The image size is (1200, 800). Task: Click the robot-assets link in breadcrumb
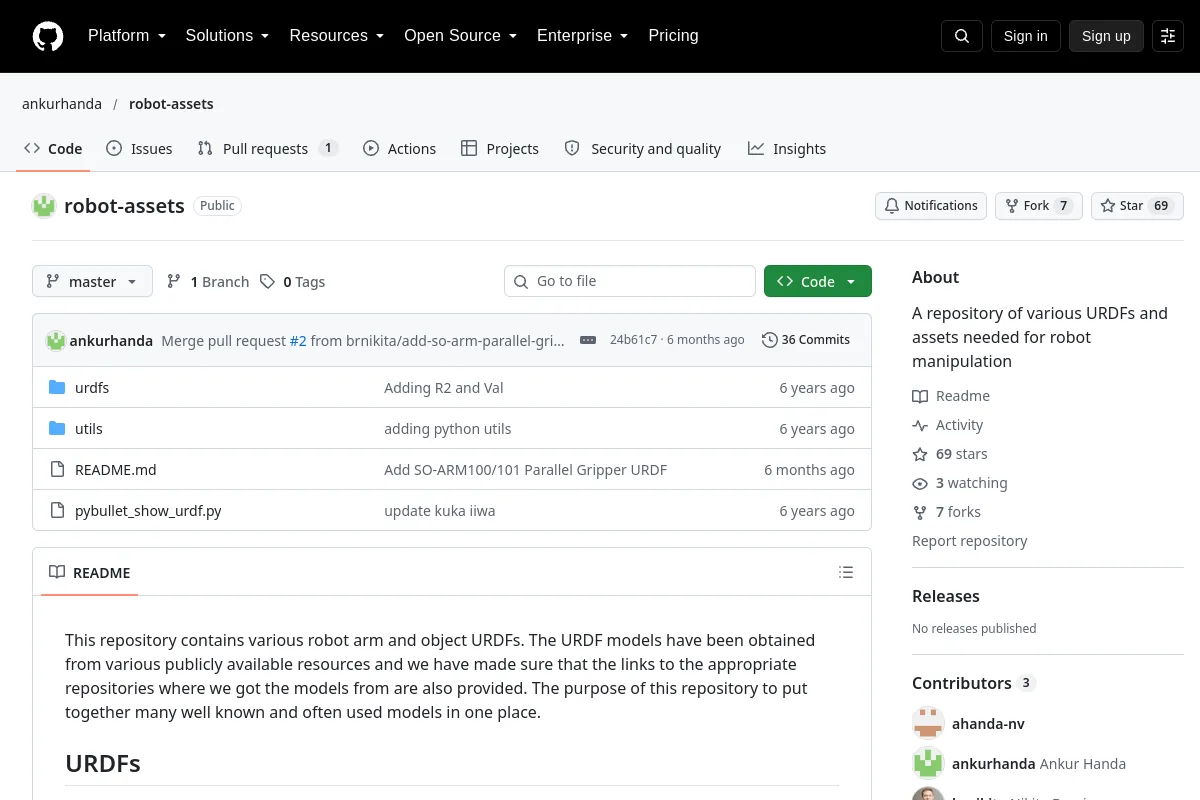click(171, 104)
